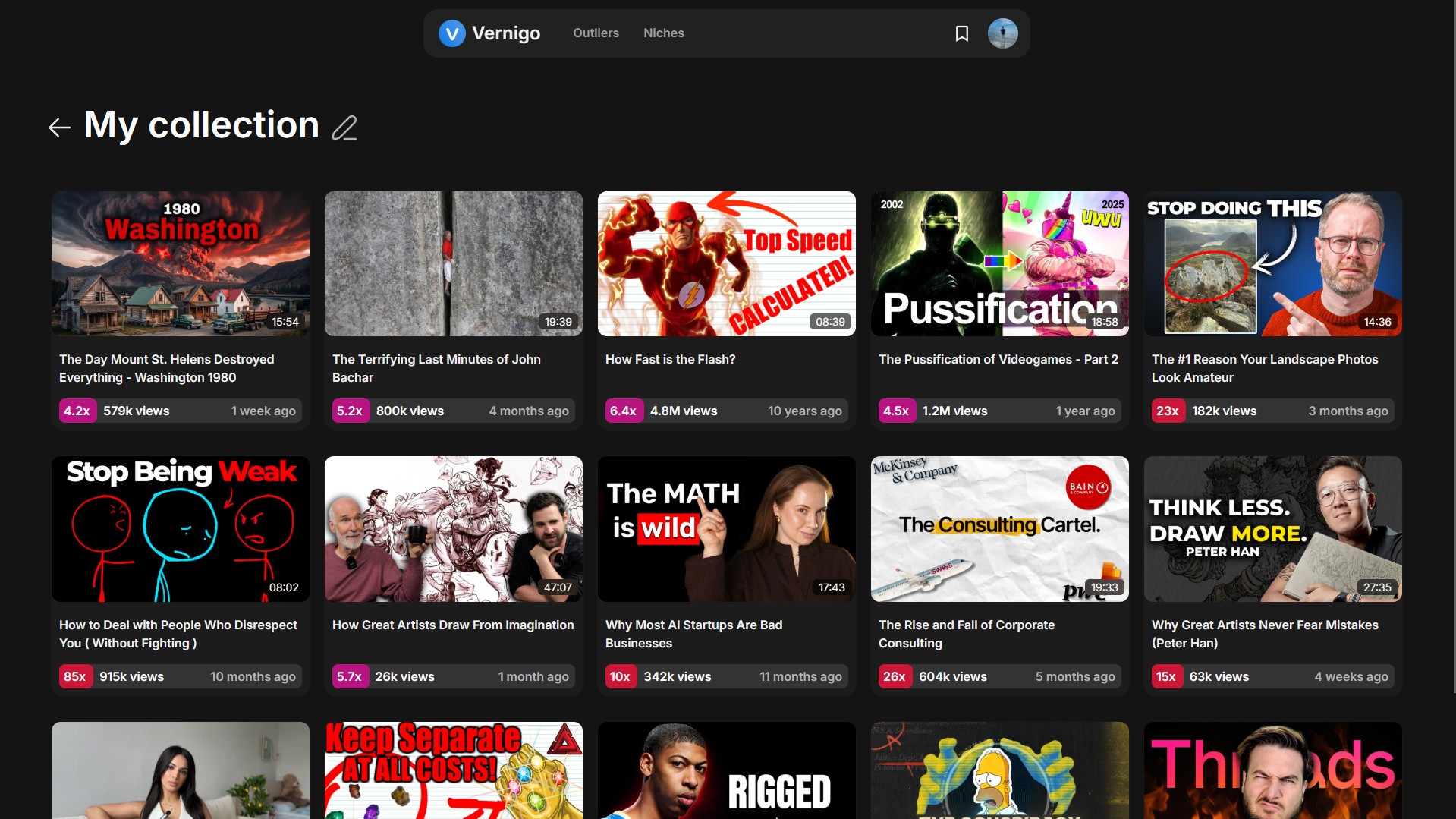1456x819 pixels.
Task: Open Think Less Draw More thumbnail
Action: coord(1273,529)
